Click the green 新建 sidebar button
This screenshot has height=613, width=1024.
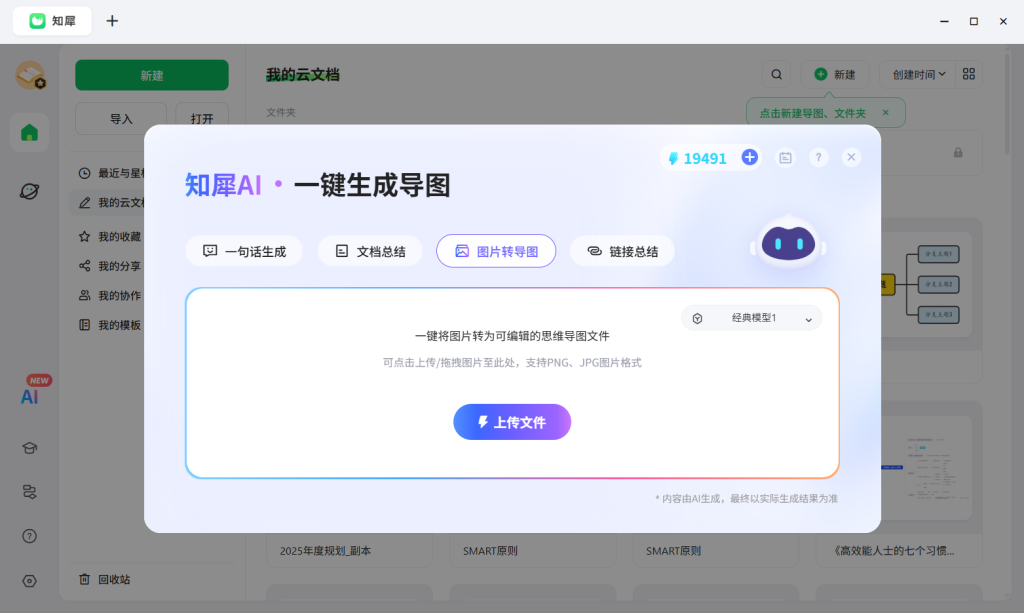[152, 75]
